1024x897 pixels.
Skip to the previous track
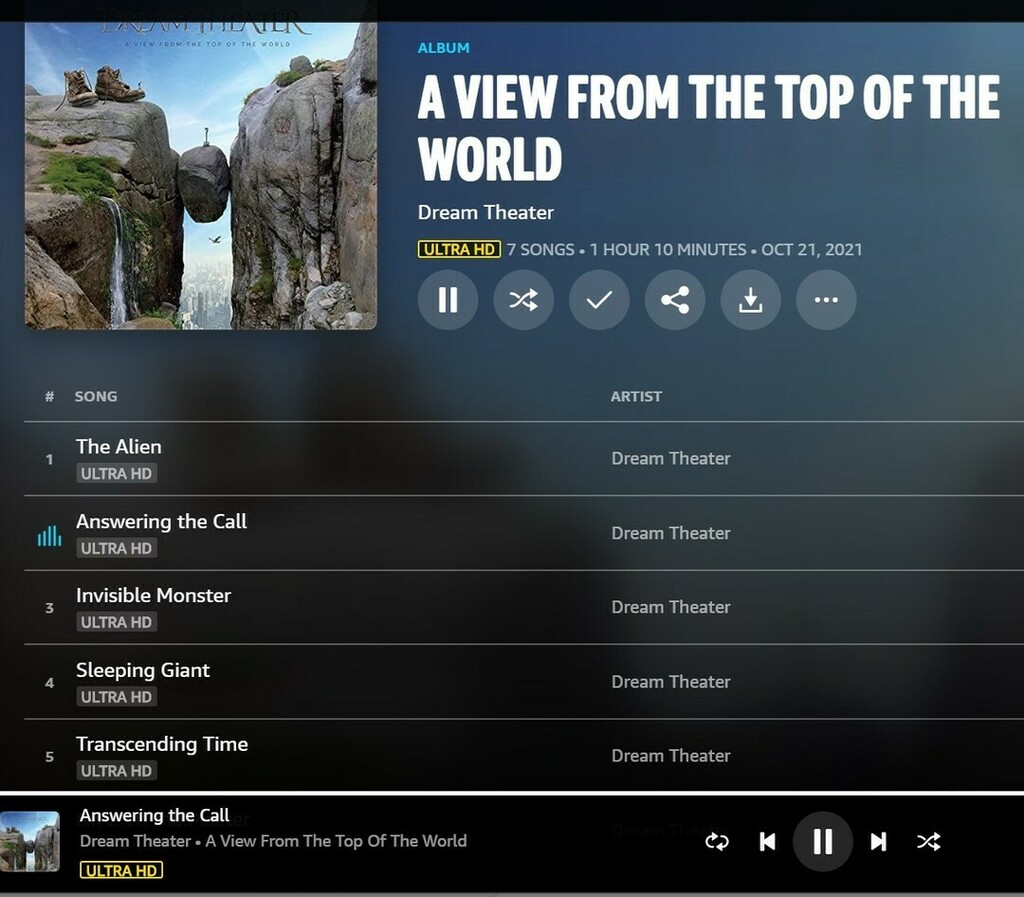click(x=768, y=842)
